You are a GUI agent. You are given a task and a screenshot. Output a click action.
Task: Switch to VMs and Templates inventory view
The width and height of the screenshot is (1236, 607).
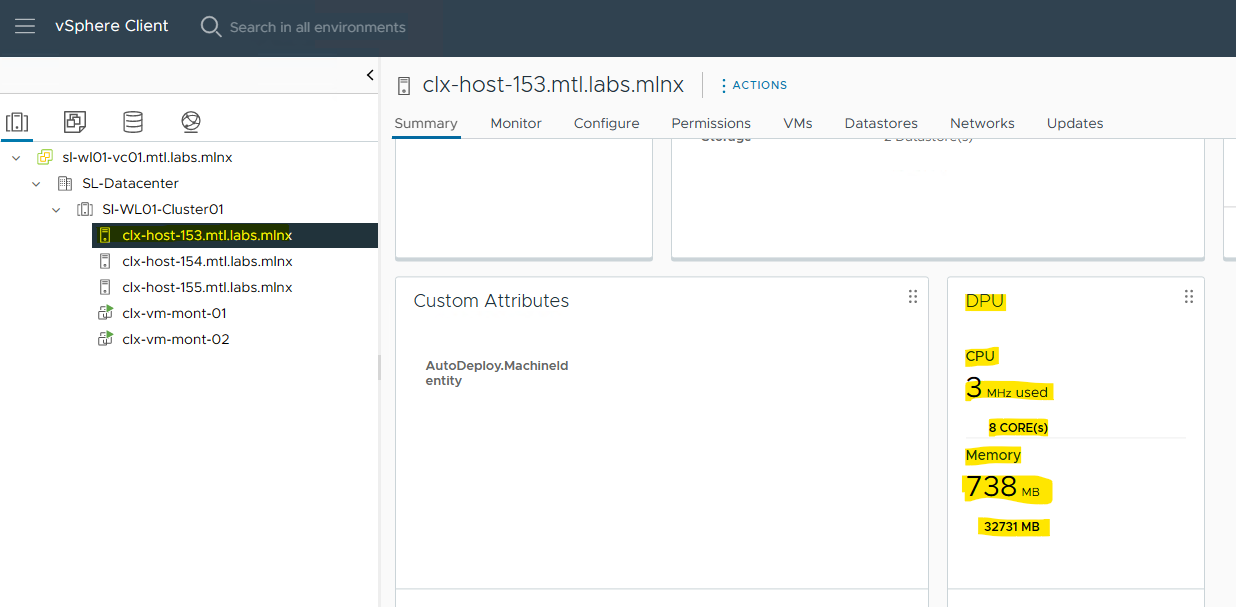point(75,122)
